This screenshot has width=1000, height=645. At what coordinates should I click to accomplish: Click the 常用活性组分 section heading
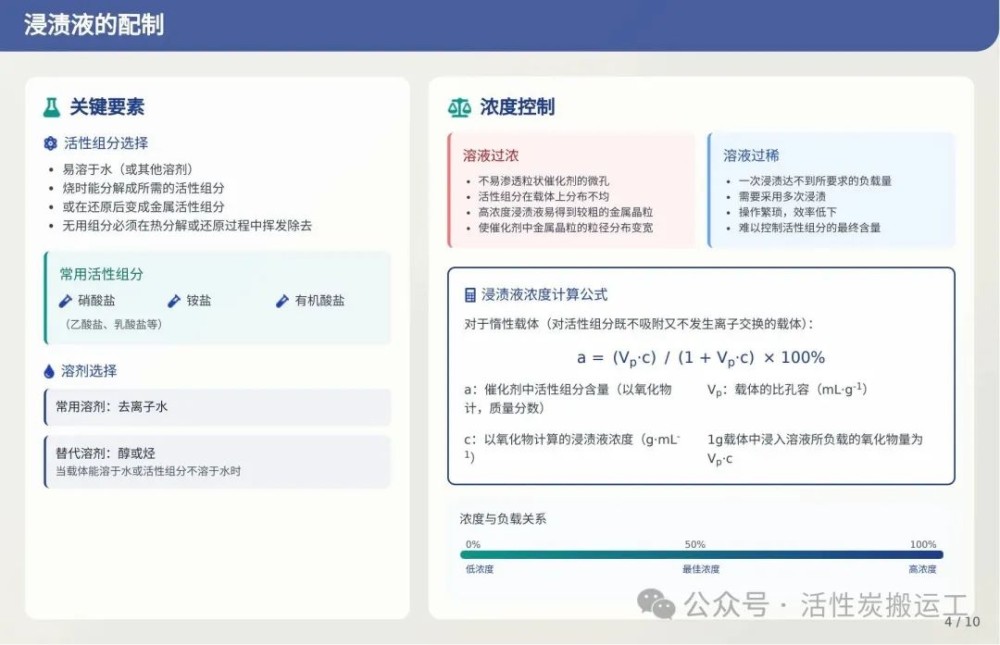[x=101, y=274]
